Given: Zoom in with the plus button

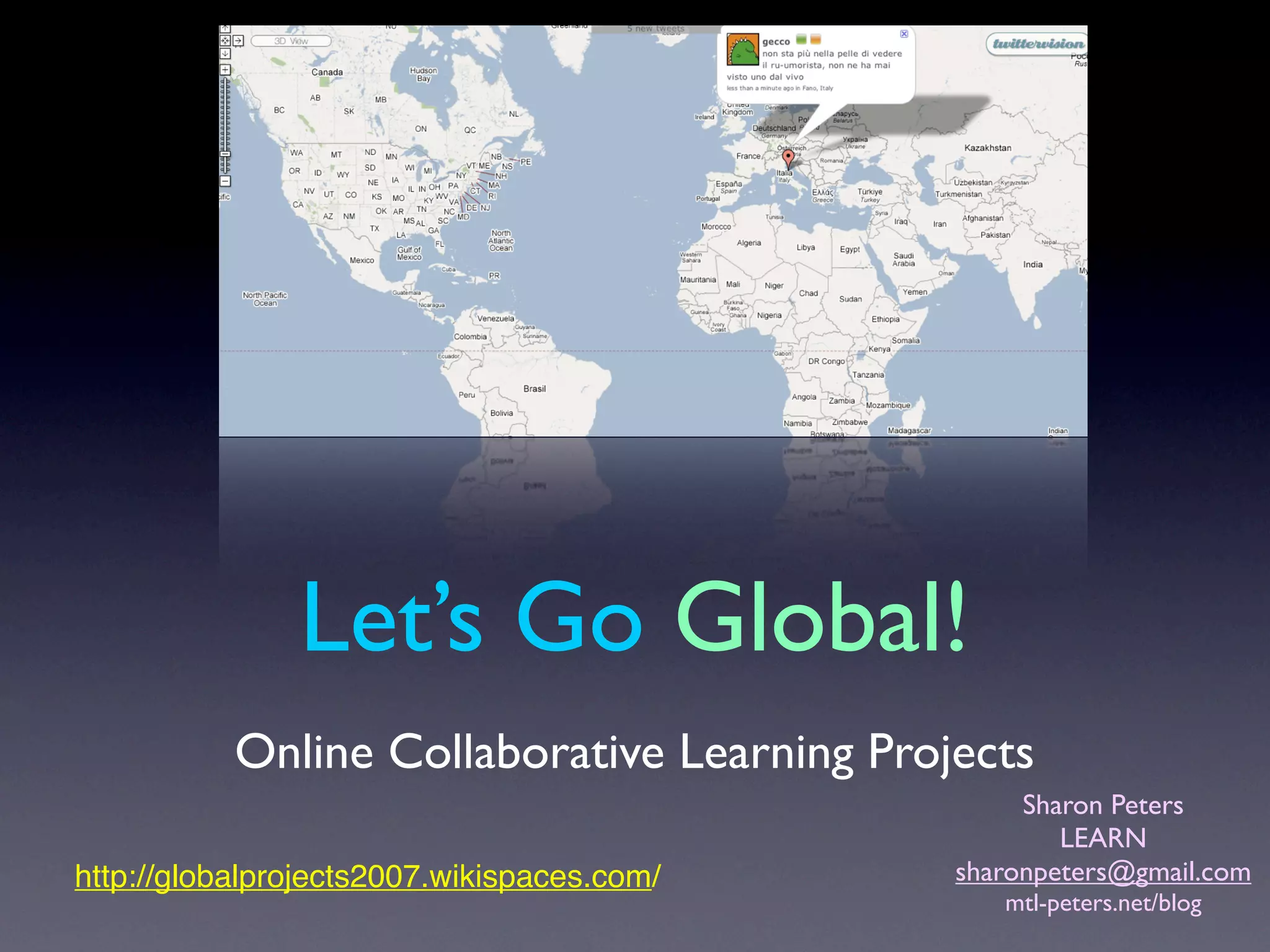Looking at the screenshot, I should [x=226, y=70].
